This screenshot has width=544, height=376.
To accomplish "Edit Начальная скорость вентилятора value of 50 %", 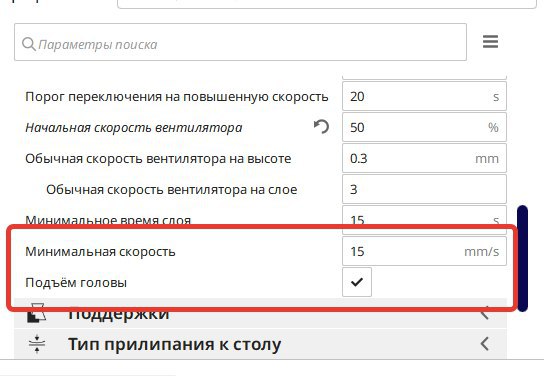I will click(x=424, y=127).
